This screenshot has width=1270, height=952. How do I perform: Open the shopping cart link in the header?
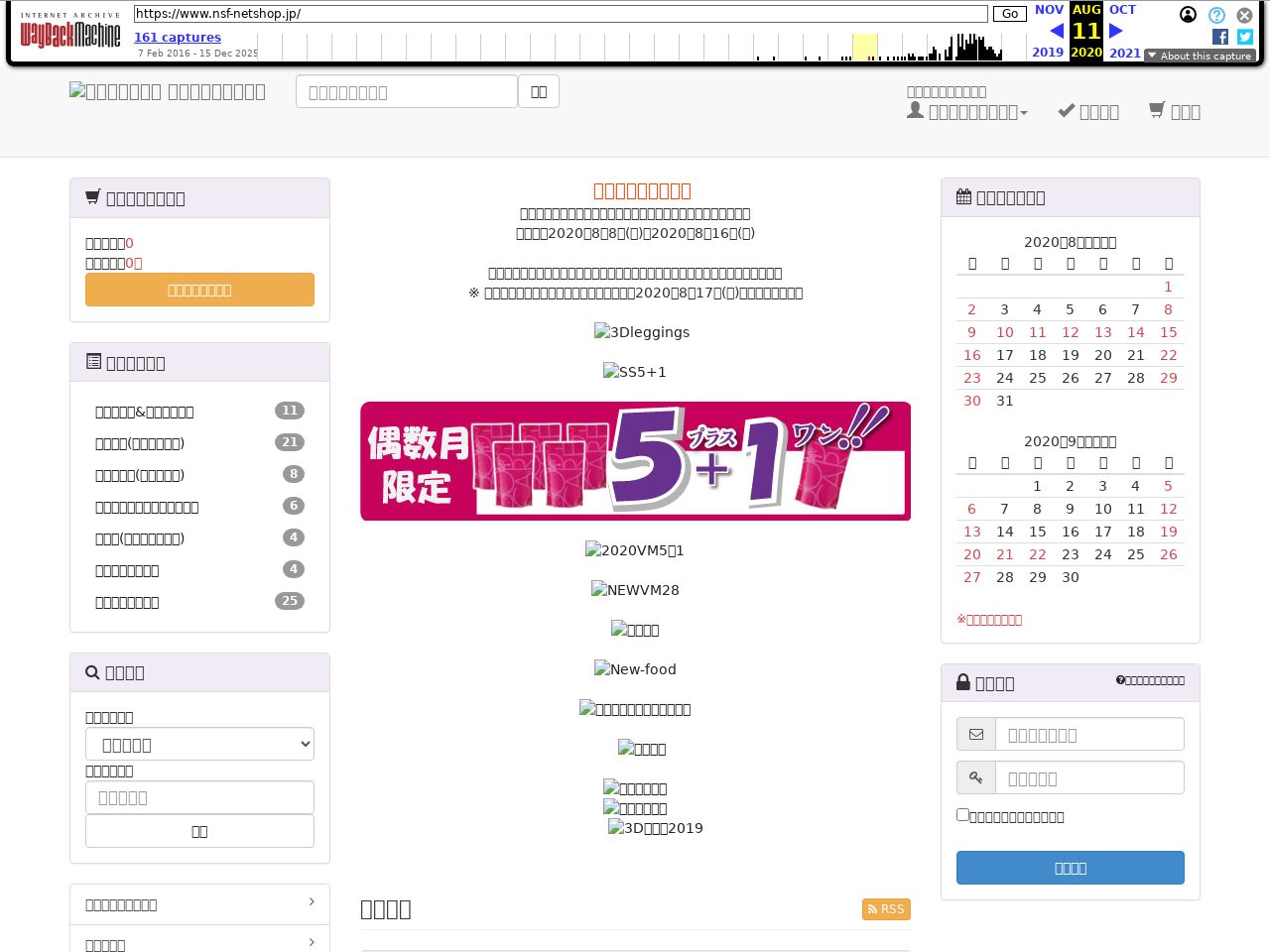(x=1175, y=111)
